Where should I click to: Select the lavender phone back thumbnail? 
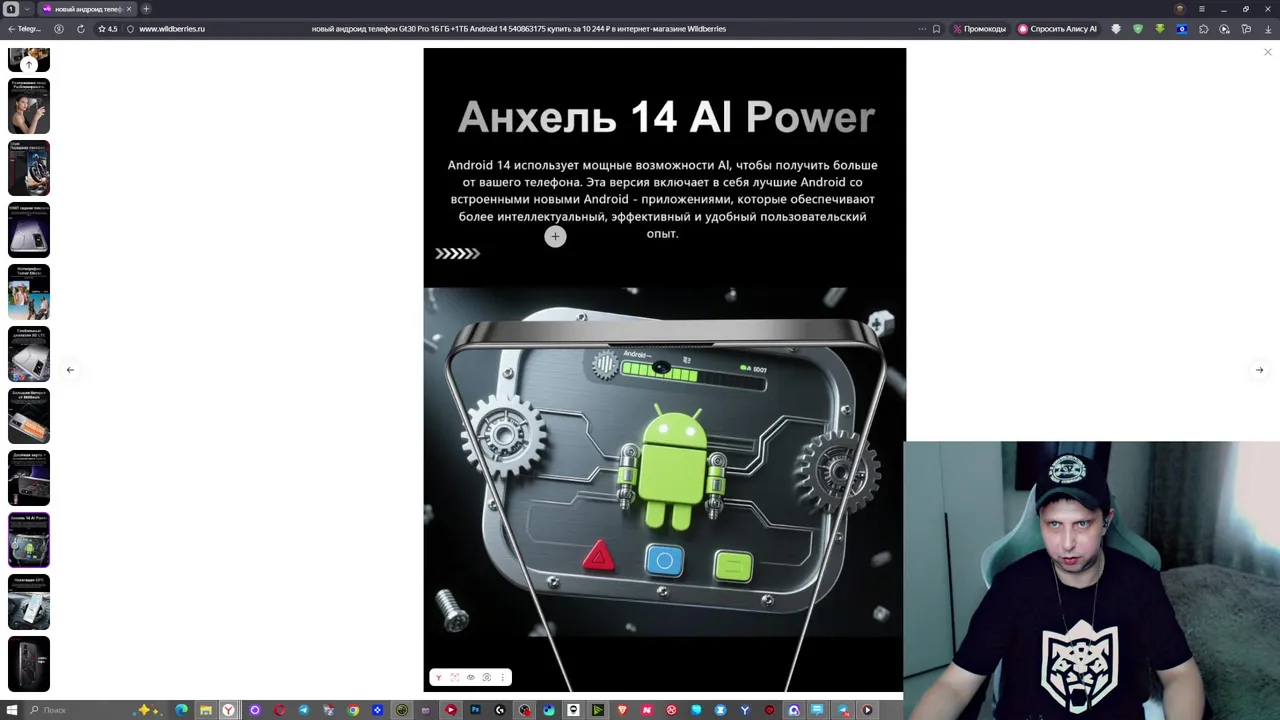click(x=29, y=230)
